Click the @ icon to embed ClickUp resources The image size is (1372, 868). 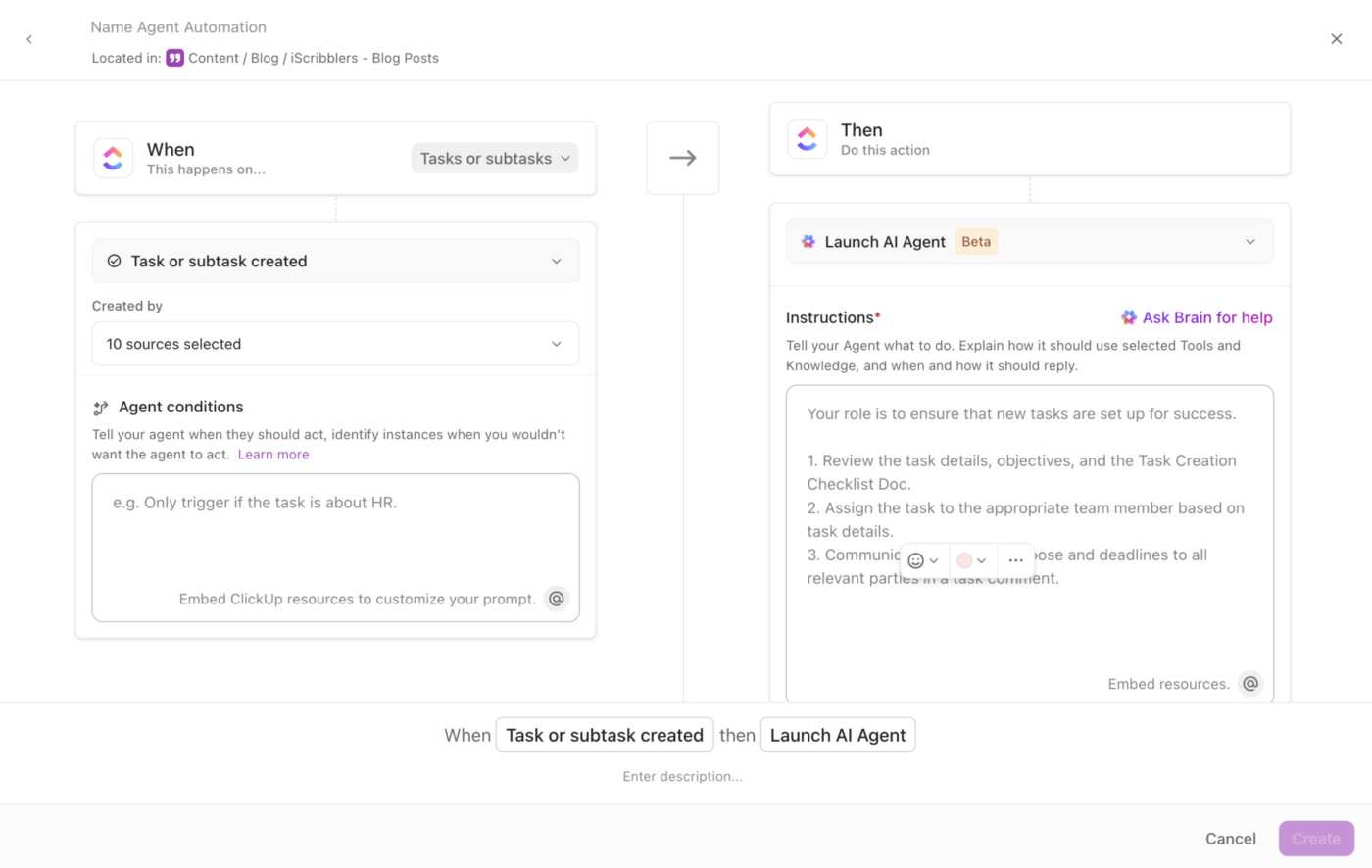[557, 598]
